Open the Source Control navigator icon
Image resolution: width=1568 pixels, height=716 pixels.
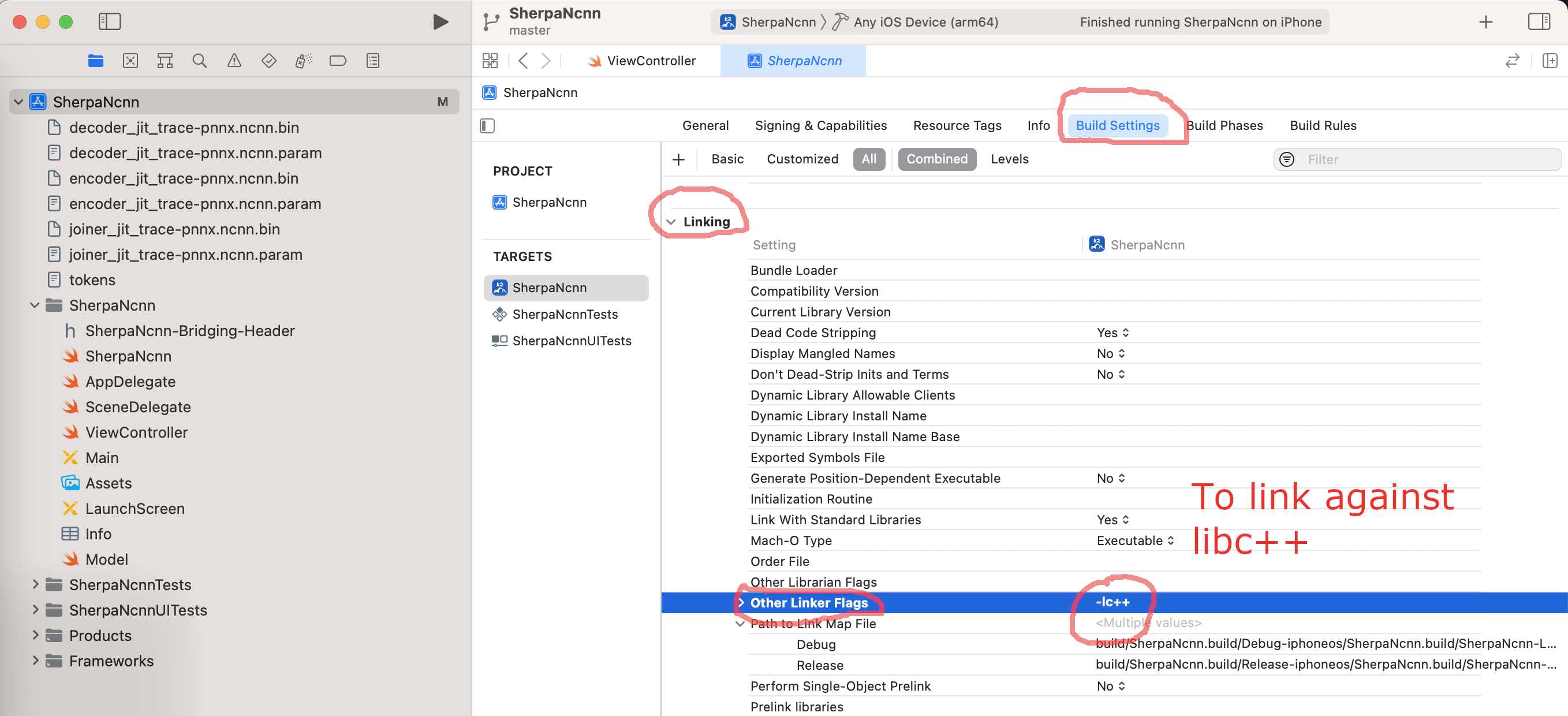[x=130, y=61]
